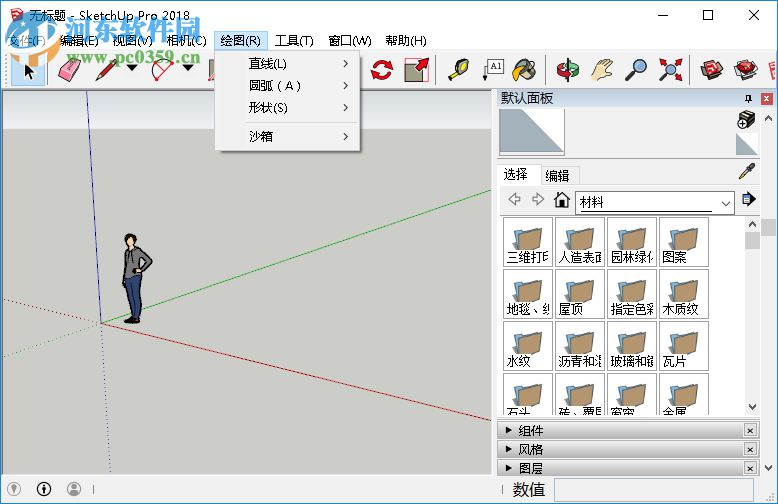
Task: Click the materials Back arrow
Action: 515,199
